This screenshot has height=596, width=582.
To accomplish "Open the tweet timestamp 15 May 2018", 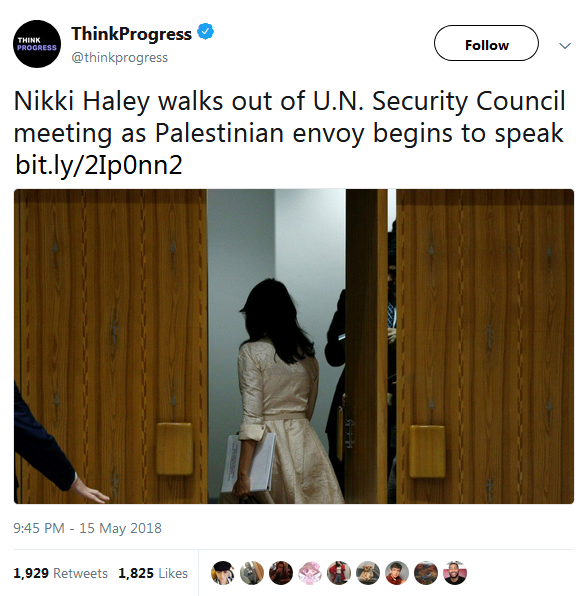I will 87,528.
